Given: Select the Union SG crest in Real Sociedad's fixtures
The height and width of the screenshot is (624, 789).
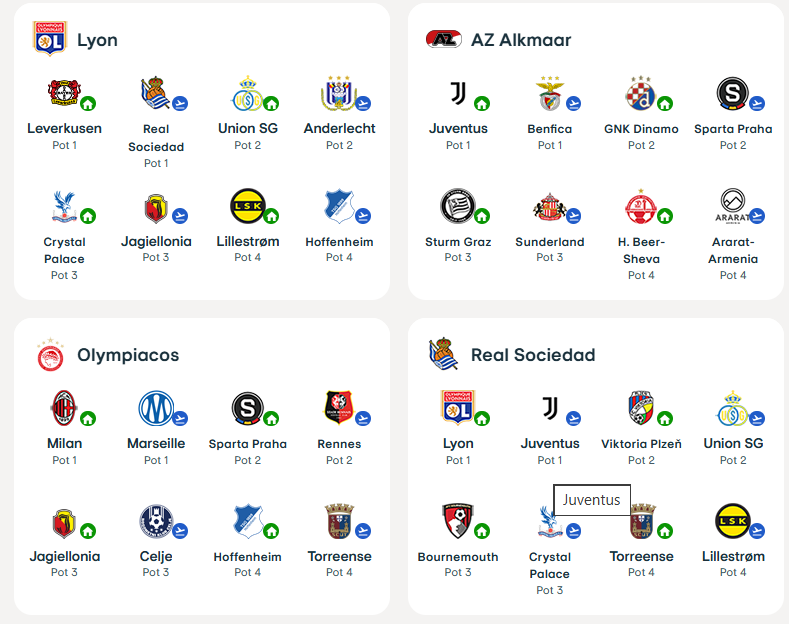Looking at the screenshot, I should 733,409.
